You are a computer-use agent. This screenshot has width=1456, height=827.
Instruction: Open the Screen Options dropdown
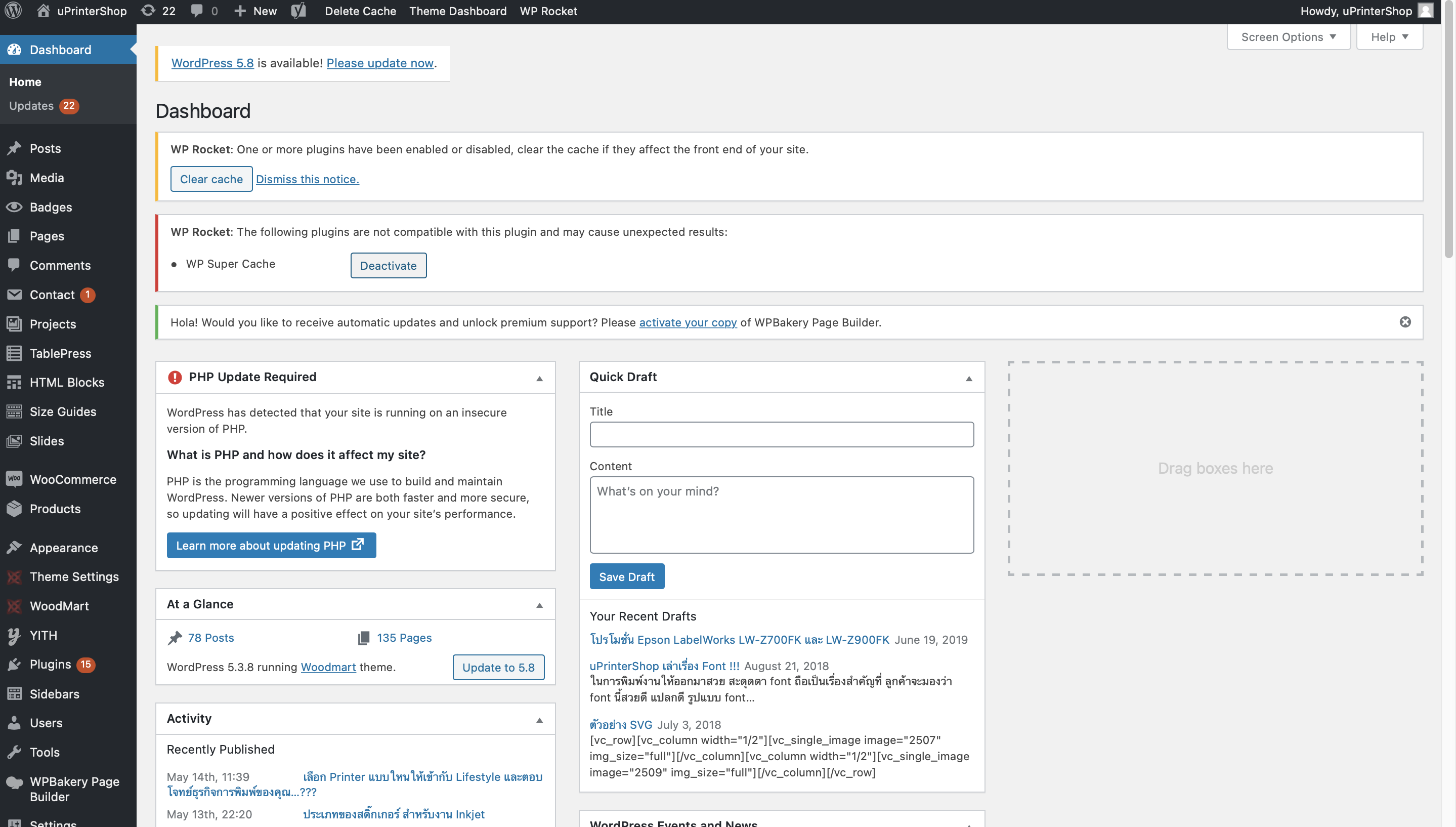[1289, 37]
